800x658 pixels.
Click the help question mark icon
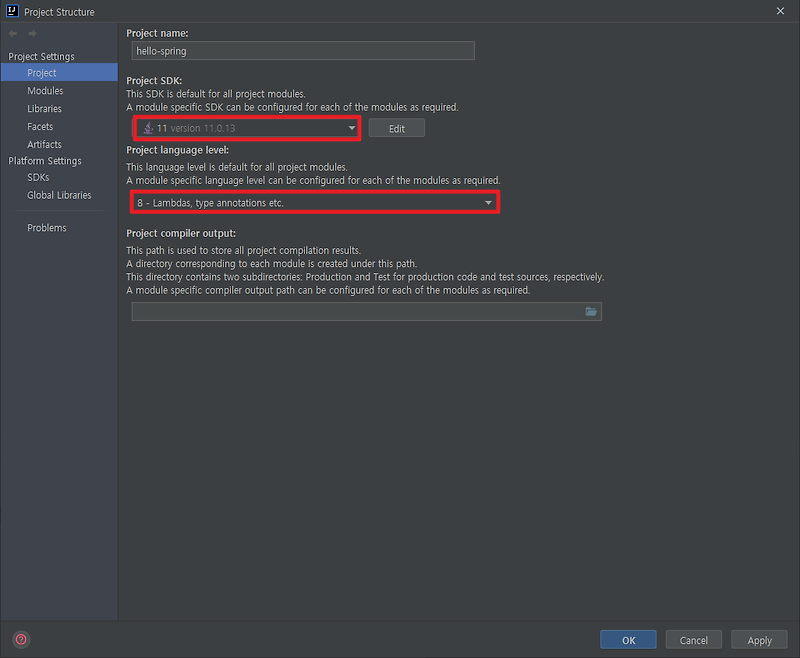click(20, 639)
